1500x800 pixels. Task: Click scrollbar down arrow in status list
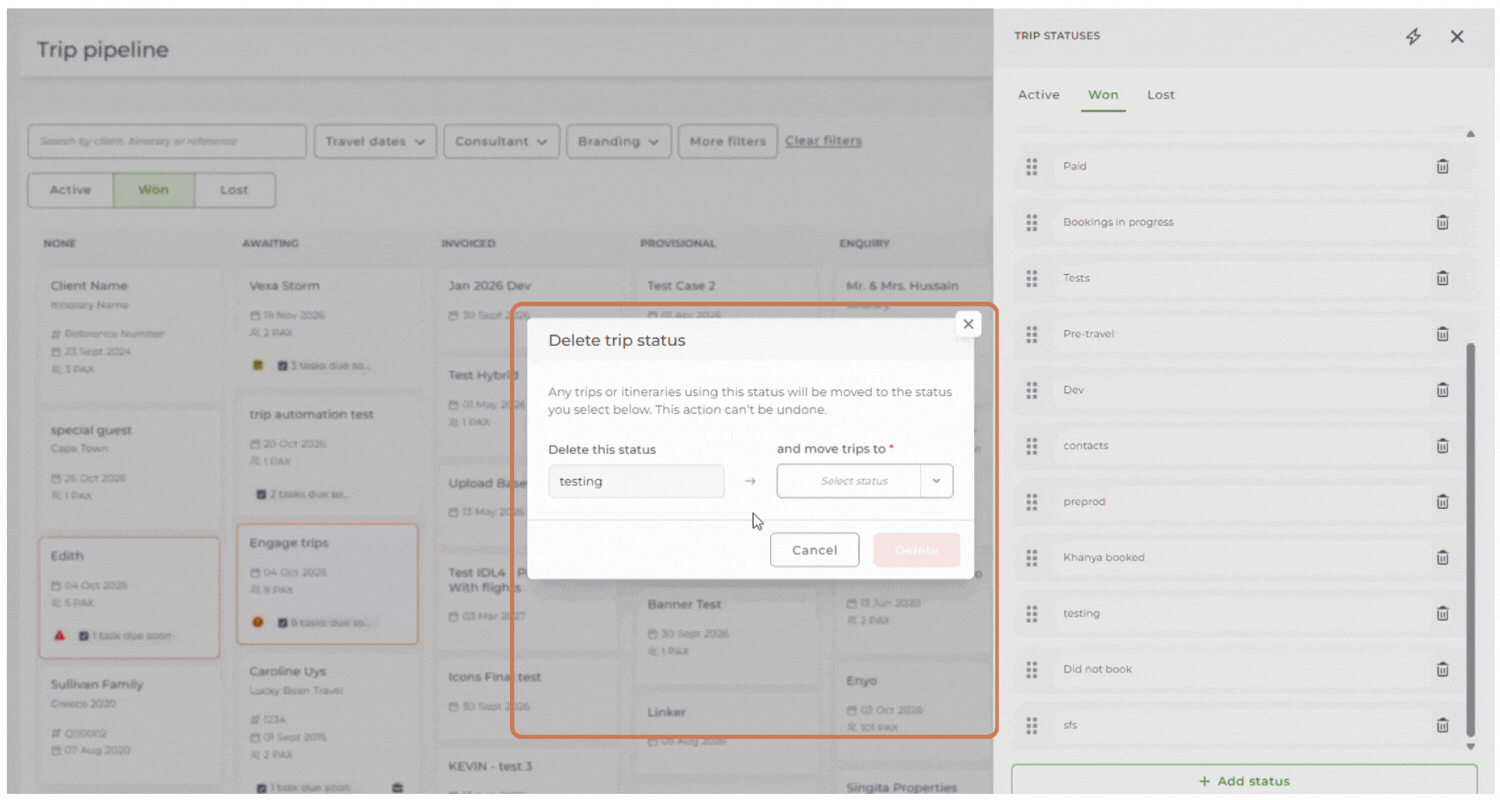point(1470,747)
